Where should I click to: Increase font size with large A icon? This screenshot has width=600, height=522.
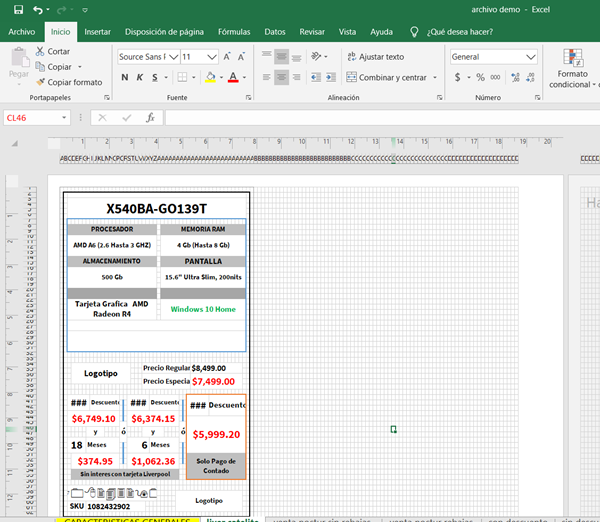228,57
